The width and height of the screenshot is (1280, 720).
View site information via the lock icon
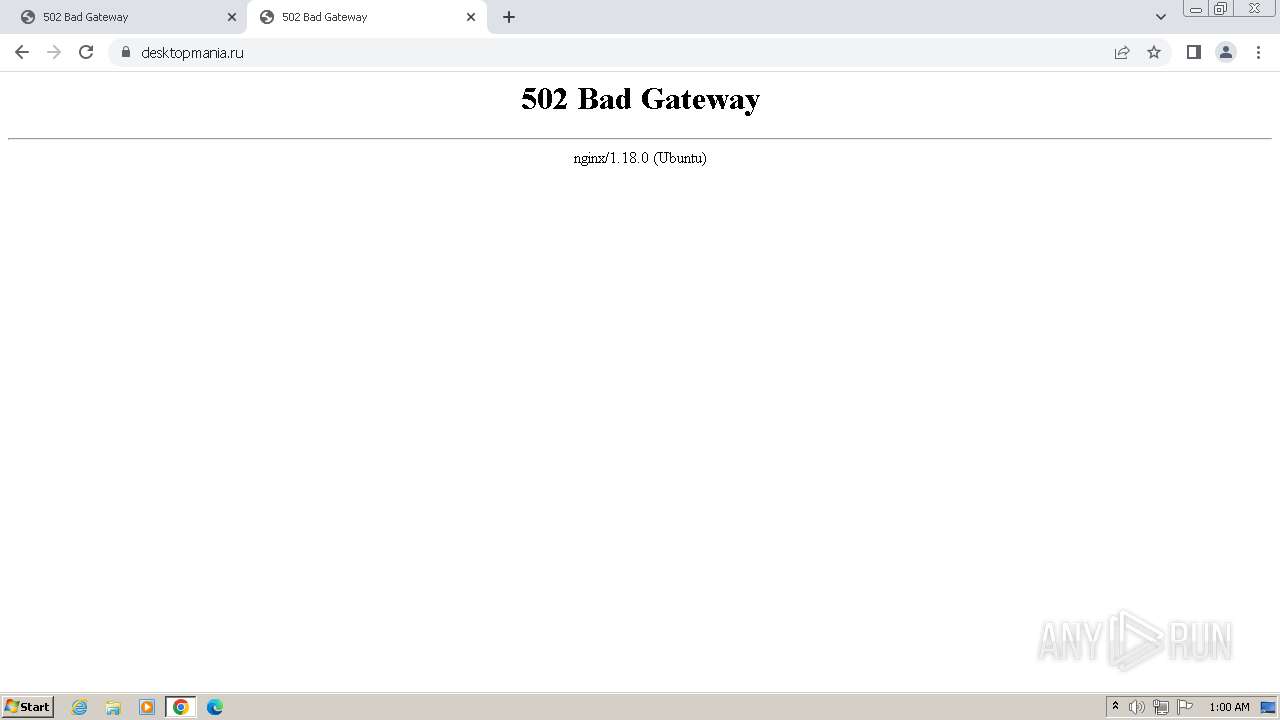[x=126, y=52]
